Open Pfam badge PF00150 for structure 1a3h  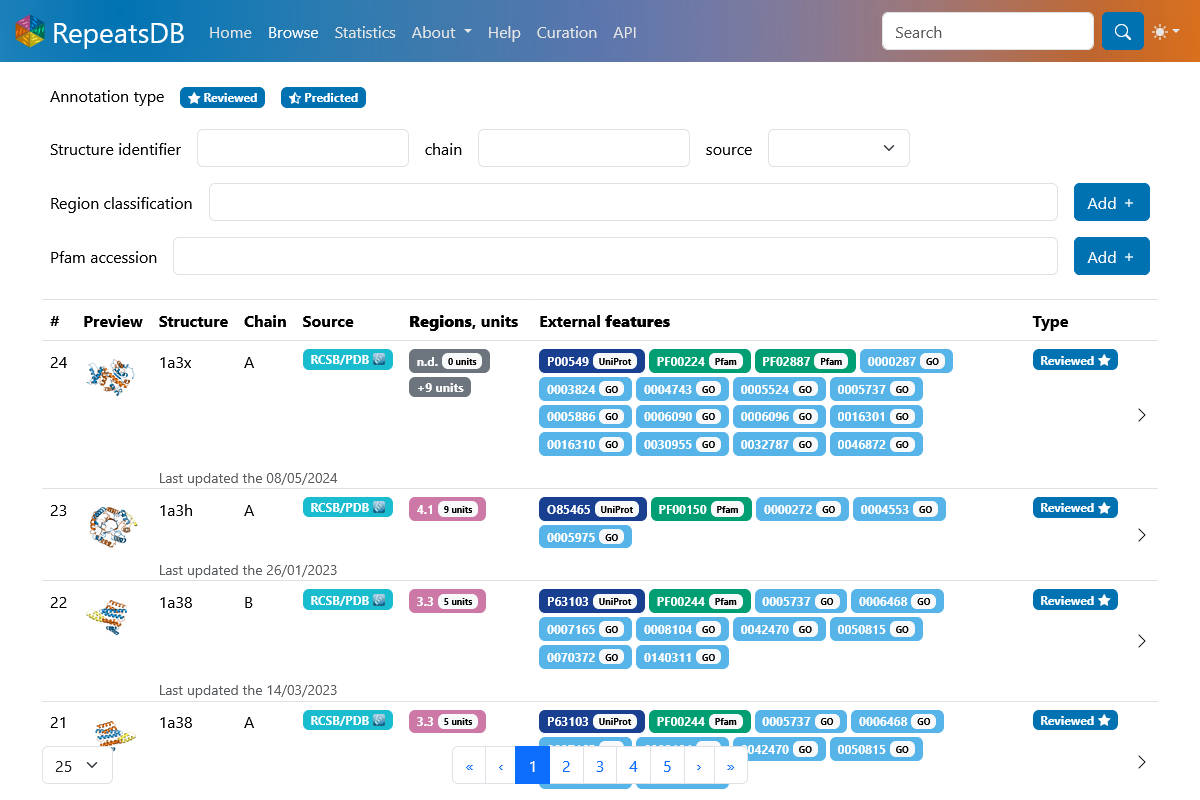[x=701, y=508]
